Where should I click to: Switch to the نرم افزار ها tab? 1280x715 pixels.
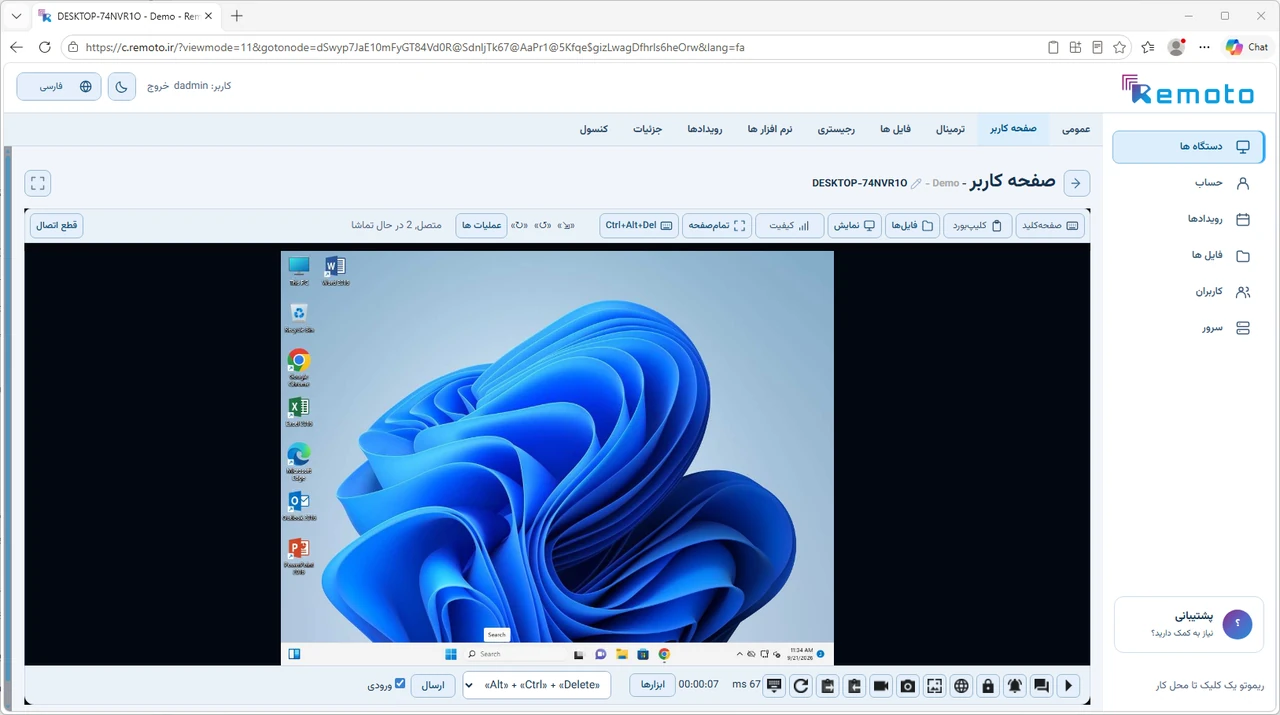pos(770,129)
